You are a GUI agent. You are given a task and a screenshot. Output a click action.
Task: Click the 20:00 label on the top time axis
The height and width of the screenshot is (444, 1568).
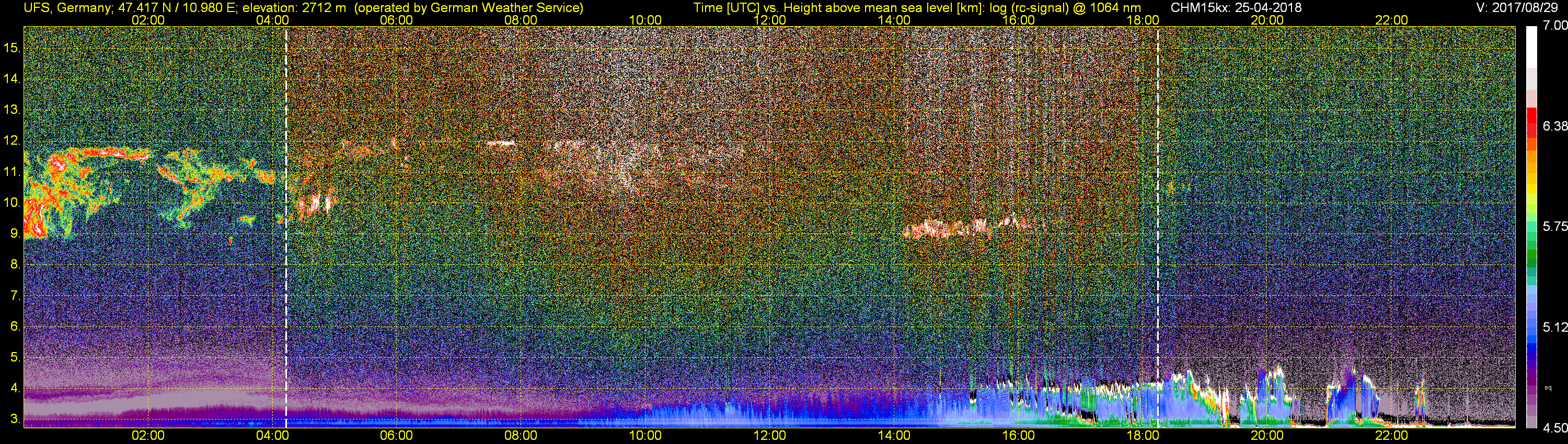click(1267, 20)
